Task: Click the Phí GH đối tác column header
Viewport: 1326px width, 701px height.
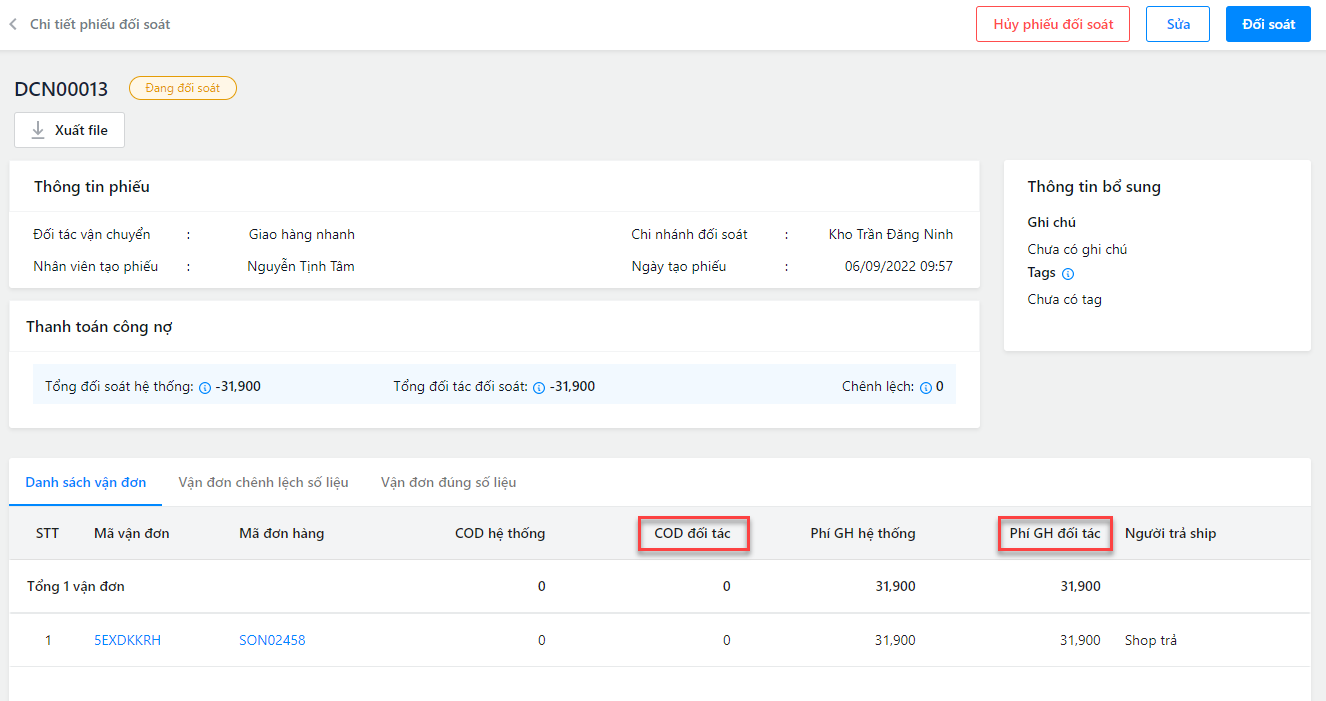Action: (1054, 533)
